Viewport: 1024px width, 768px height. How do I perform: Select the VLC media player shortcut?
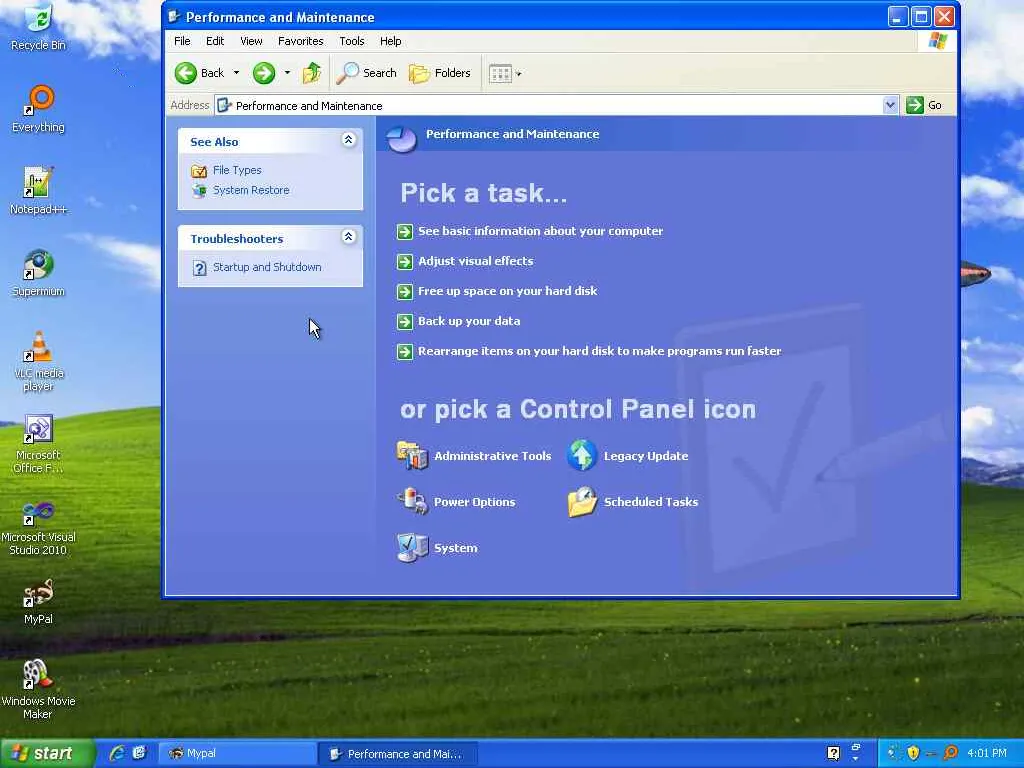coord(39,362)
